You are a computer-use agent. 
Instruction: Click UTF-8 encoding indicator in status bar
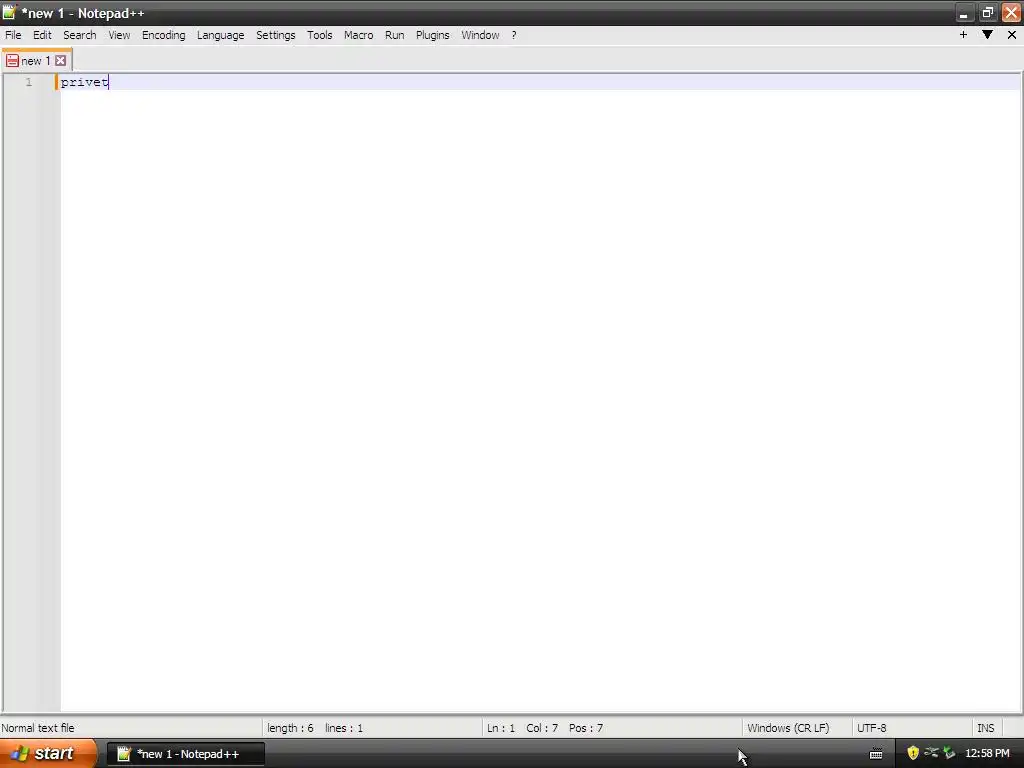[x=871, y=728]
